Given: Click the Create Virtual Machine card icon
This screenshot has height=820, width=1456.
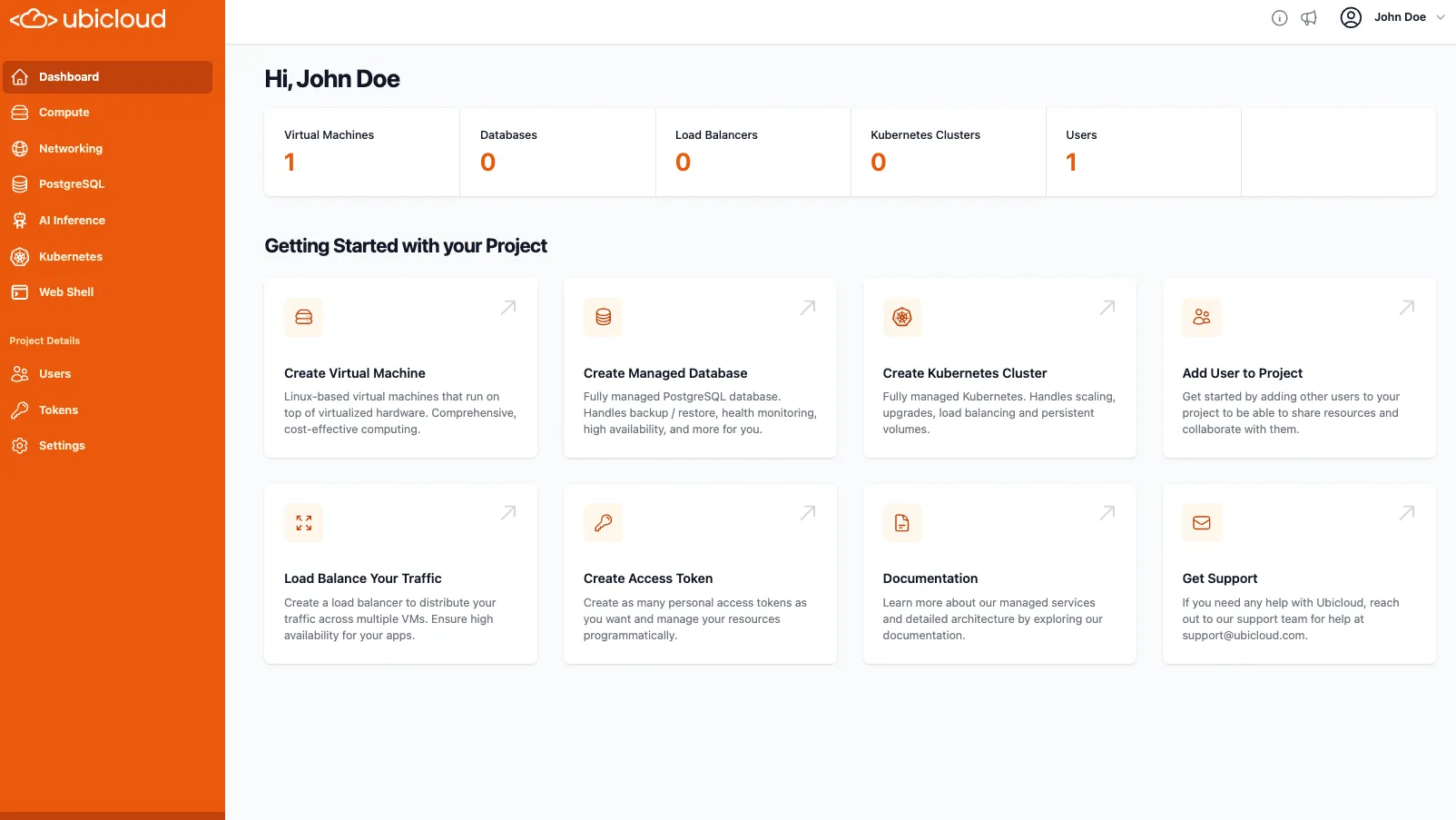Looking at the screenshot, I should [x=303, y=318].
